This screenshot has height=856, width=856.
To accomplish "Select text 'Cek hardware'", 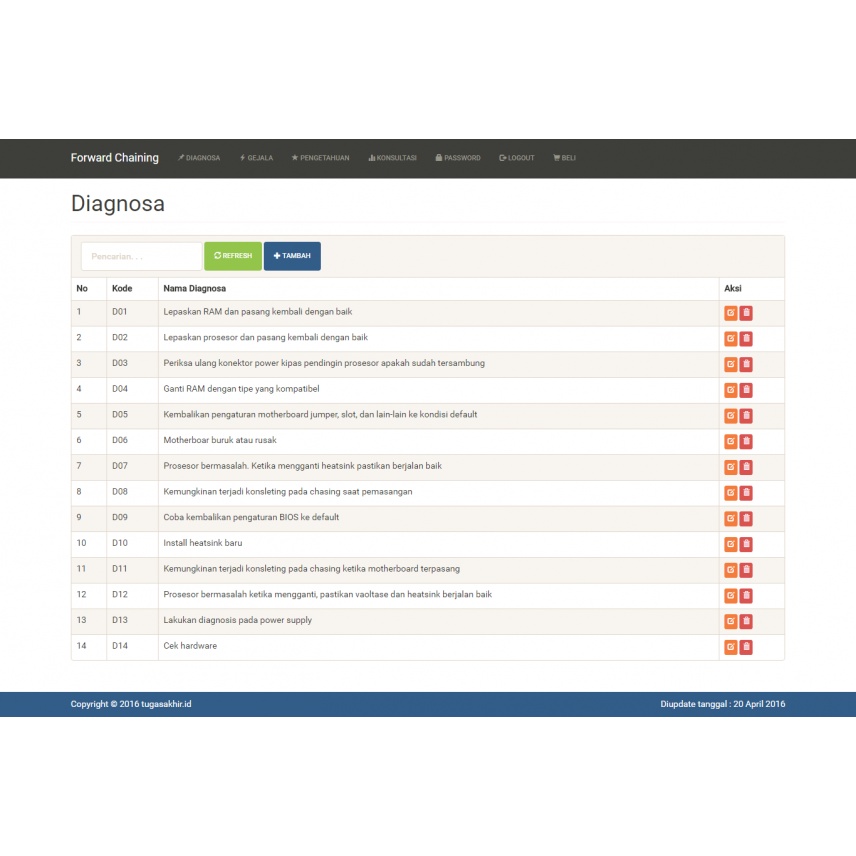I will click(x=190, y=646).
